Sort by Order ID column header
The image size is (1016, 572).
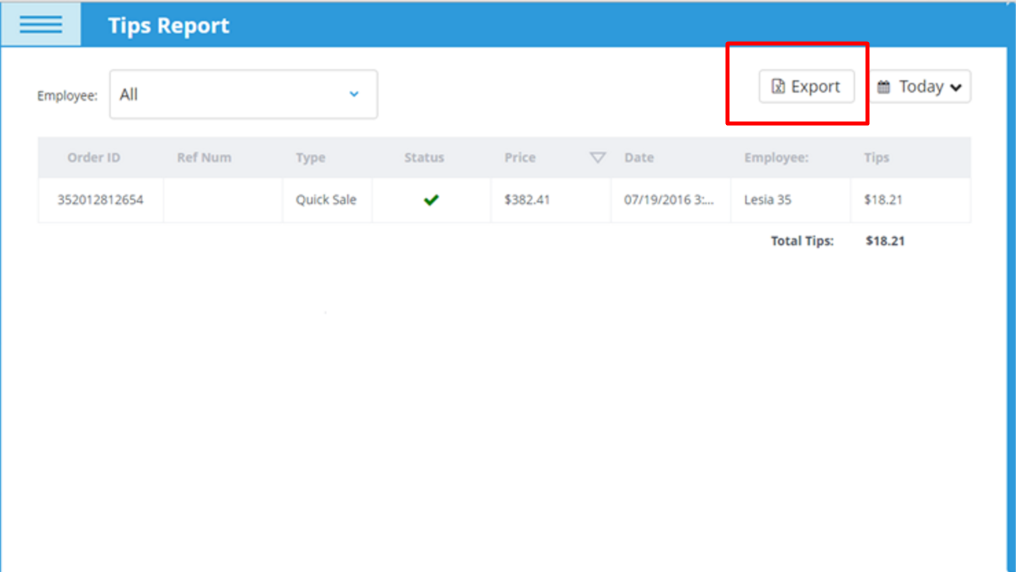tap(94, 158)
